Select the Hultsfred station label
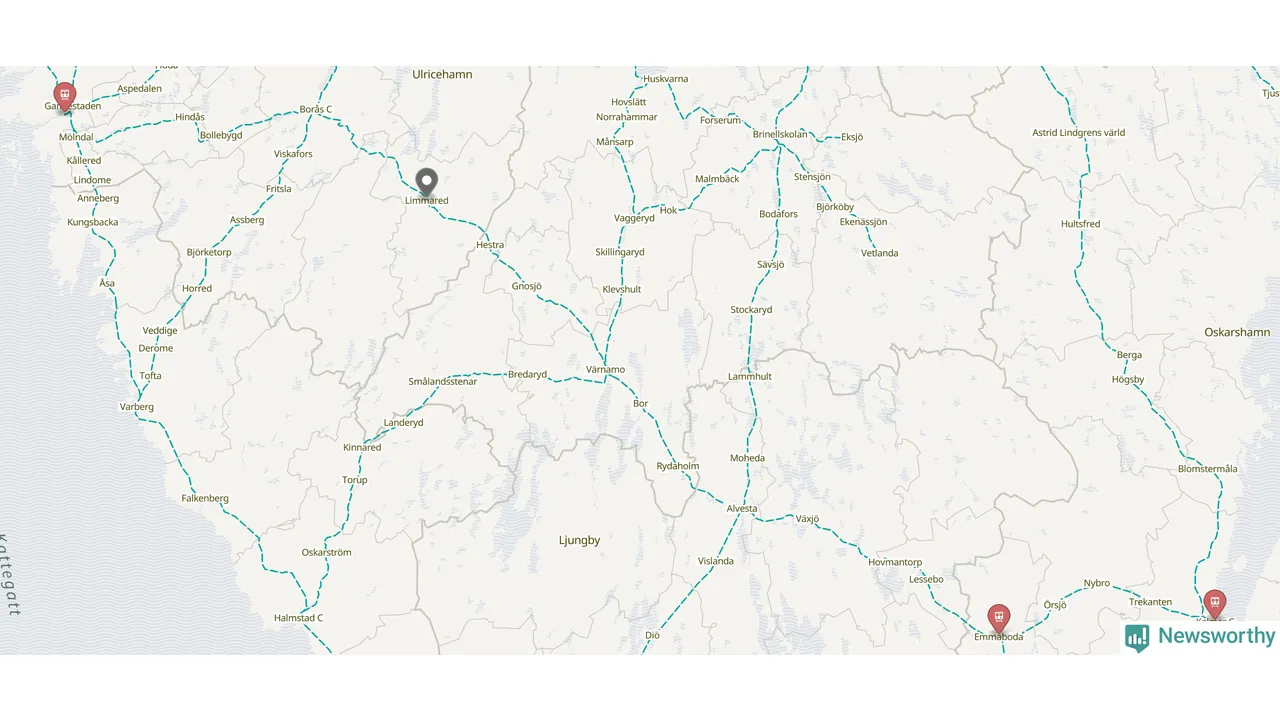Screen dimensions: 1280x720 click(1080, 224)
